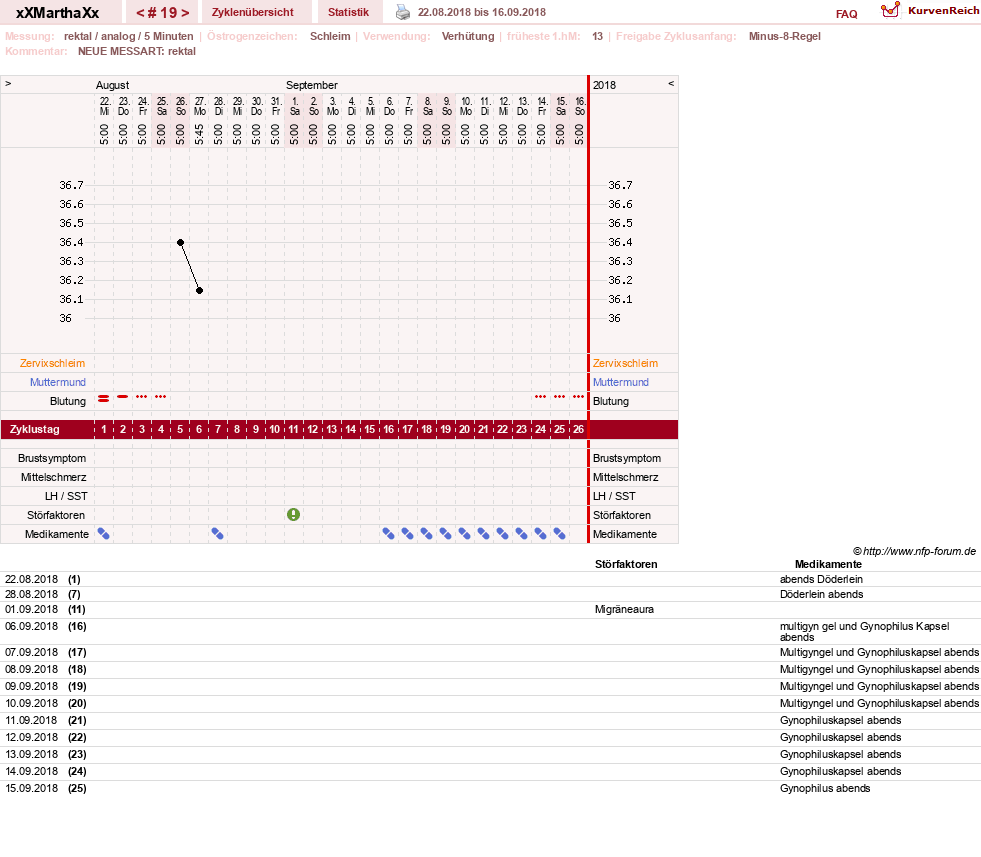This screenshot has height=857, width=981.
Task: Collapse chart with the top-right < arrow
Action: [x=671, y=83]
